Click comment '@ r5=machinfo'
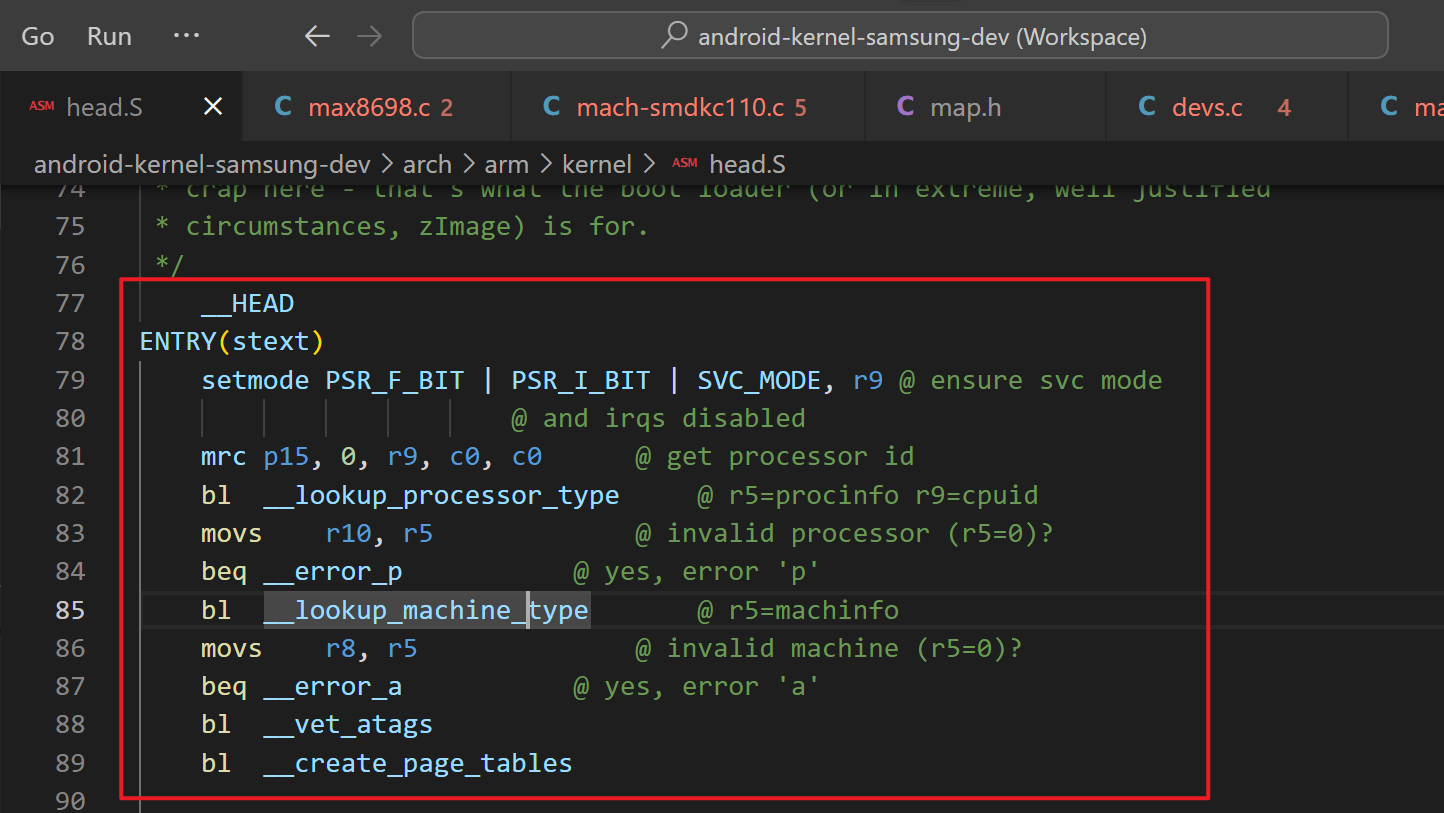Image resolution: width=1444 pixels, height=813 pixels. coord(798,610)
